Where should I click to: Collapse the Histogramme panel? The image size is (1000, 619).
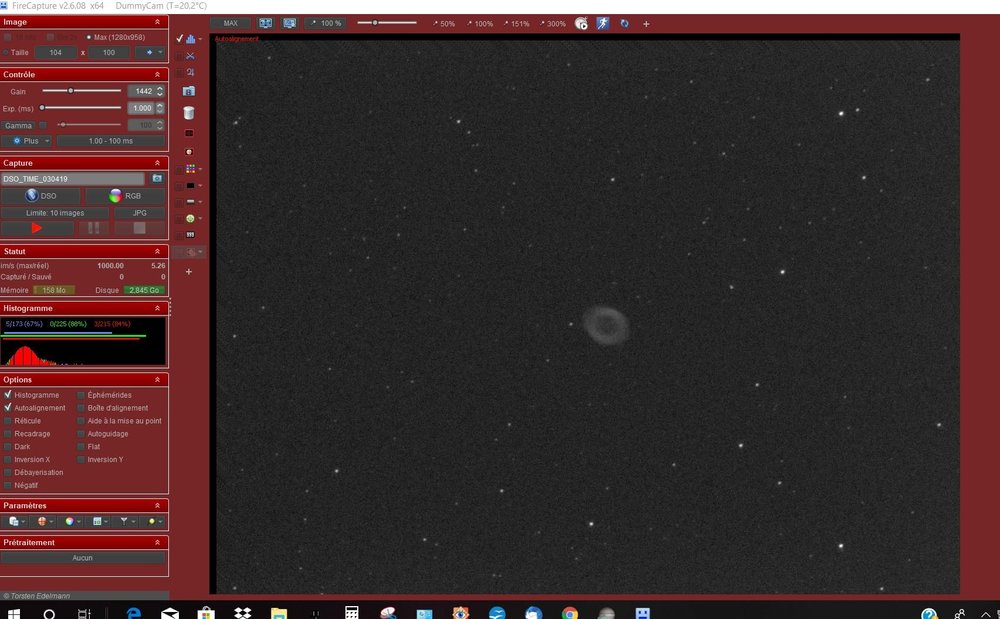(x=158, y=308)
